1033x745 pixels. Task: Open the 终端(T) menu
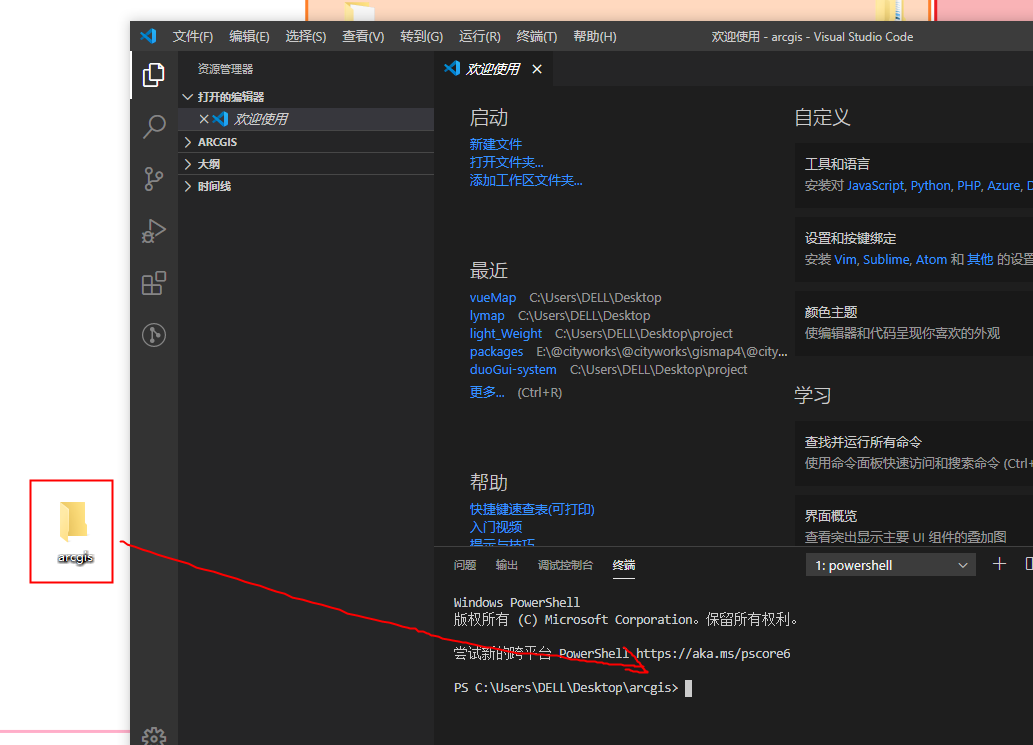[537, 37]
